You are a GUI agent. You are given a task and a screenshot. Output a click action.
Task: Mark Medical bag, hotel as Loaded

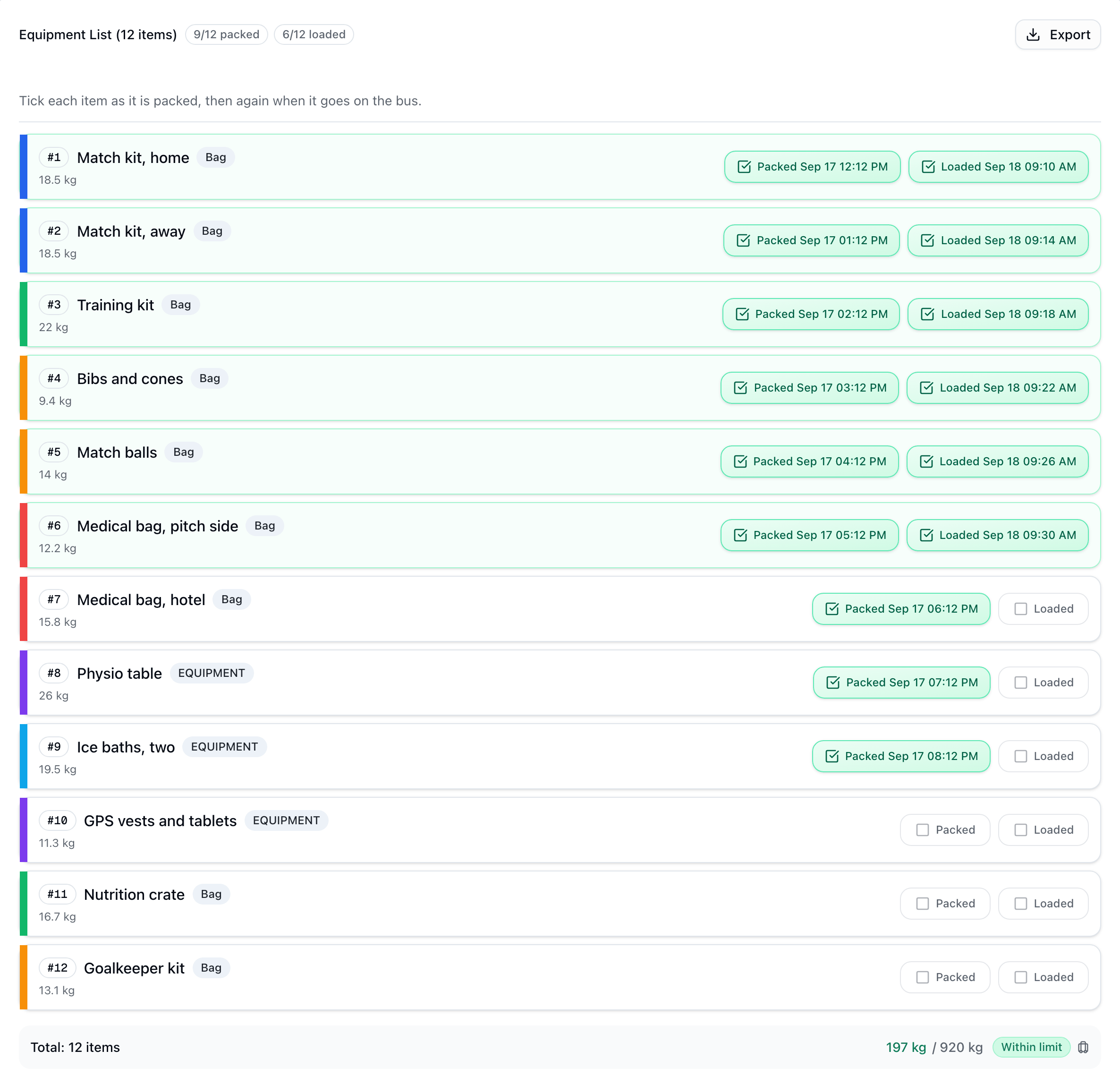(x=1043, y=609)
